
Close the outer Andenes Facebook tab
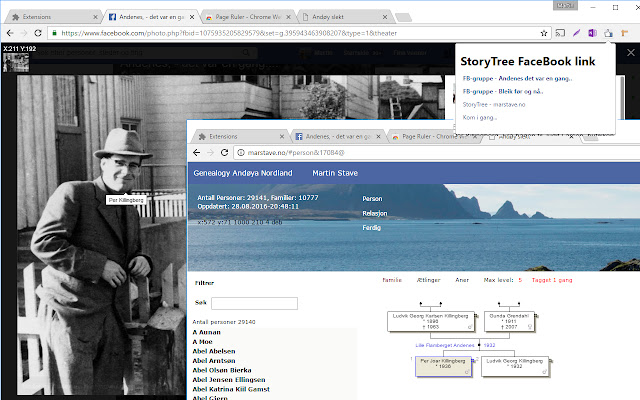[192, 17]
